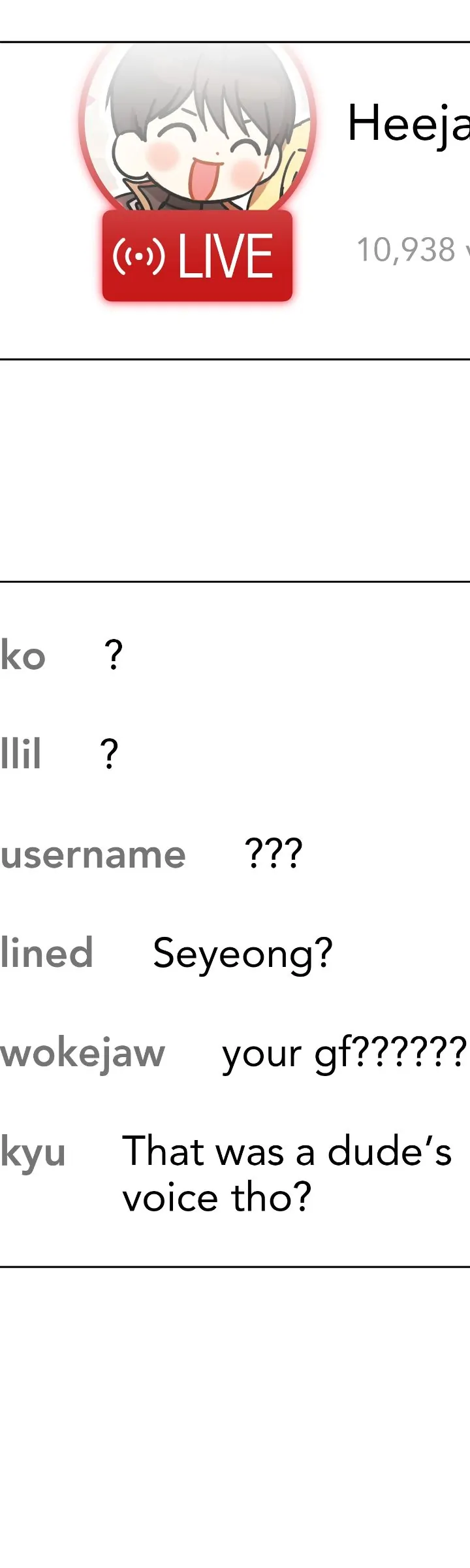Click the blank panel between header and chat
470x1568 pixels.
[x=235, y=470]
